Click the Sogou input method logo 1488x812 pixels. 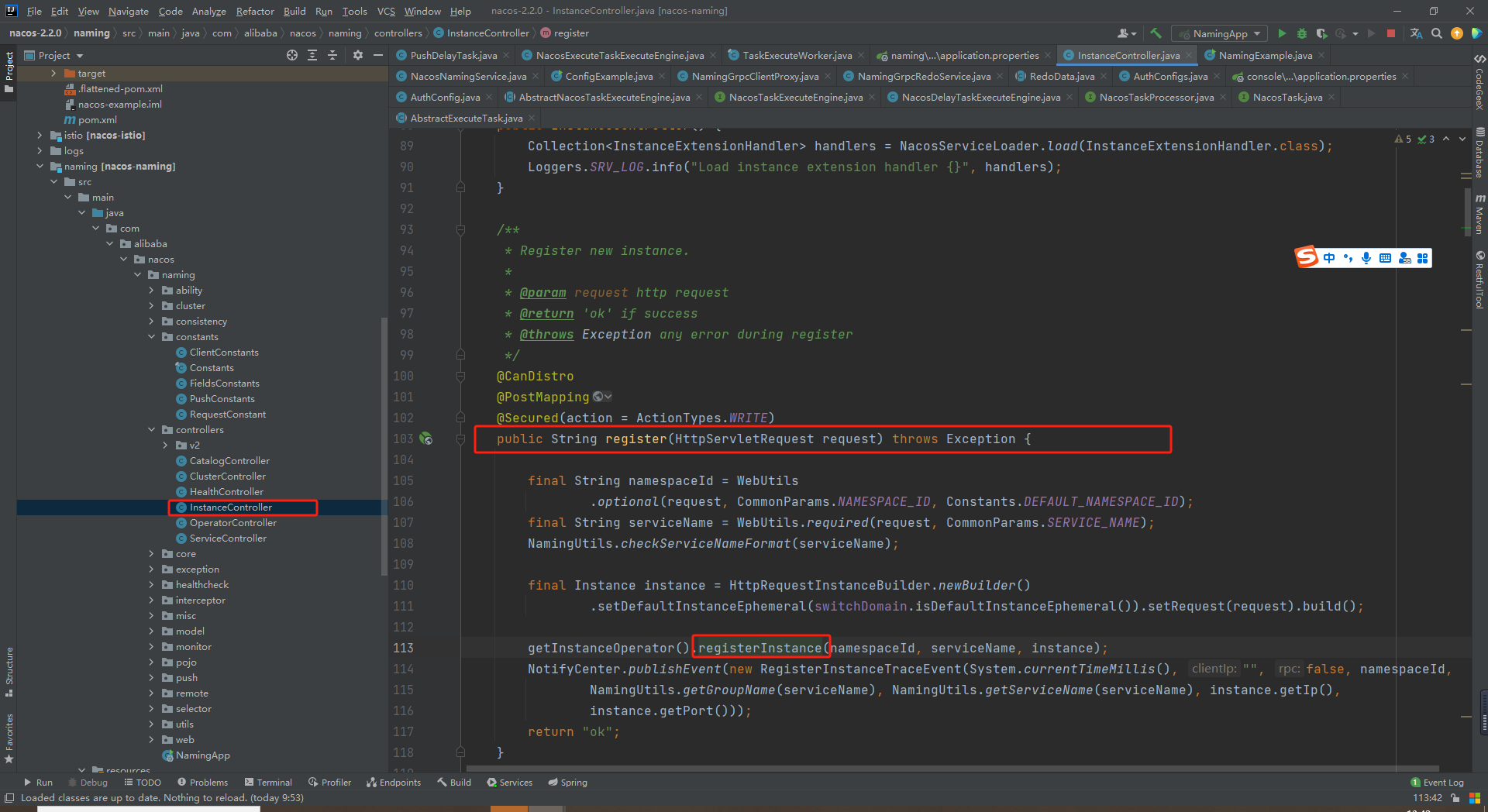[x=1307, y=257]
